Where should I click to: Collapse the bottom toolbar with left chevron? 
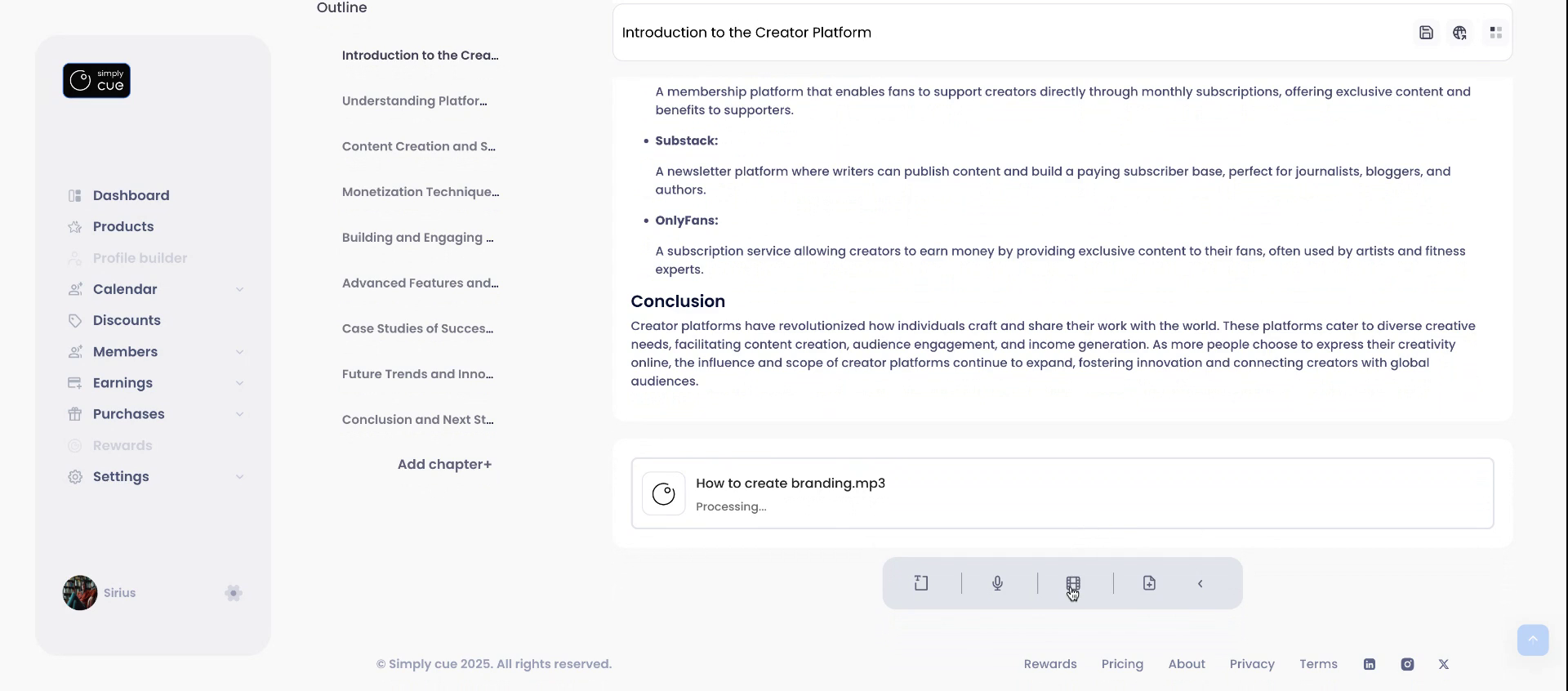1200,583
